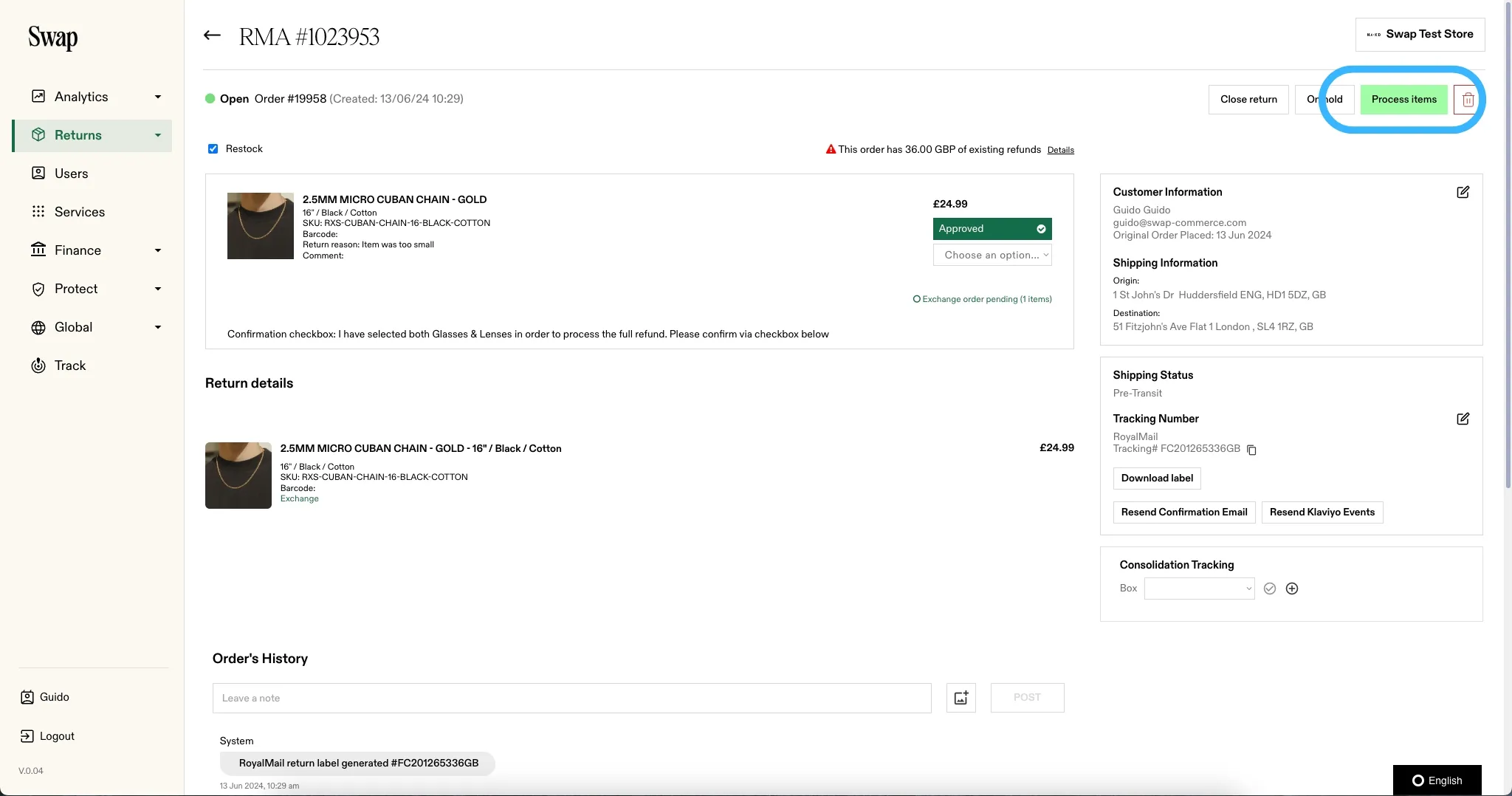1512x796 pixels.
Task: Expand the Analytics menu arrow
Action: click(x=158, y=97)
